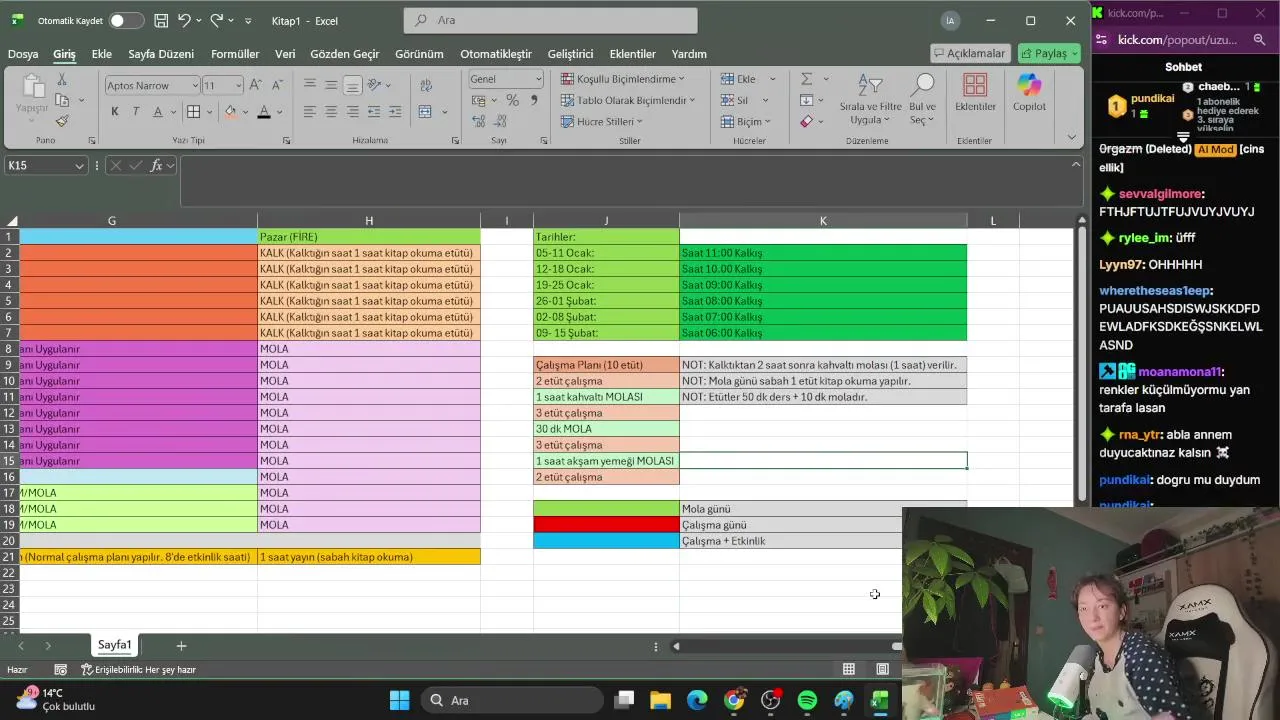Select the green Mola günü color cell
Screen dimensions: 1280x720
click(x=606, y=509)
